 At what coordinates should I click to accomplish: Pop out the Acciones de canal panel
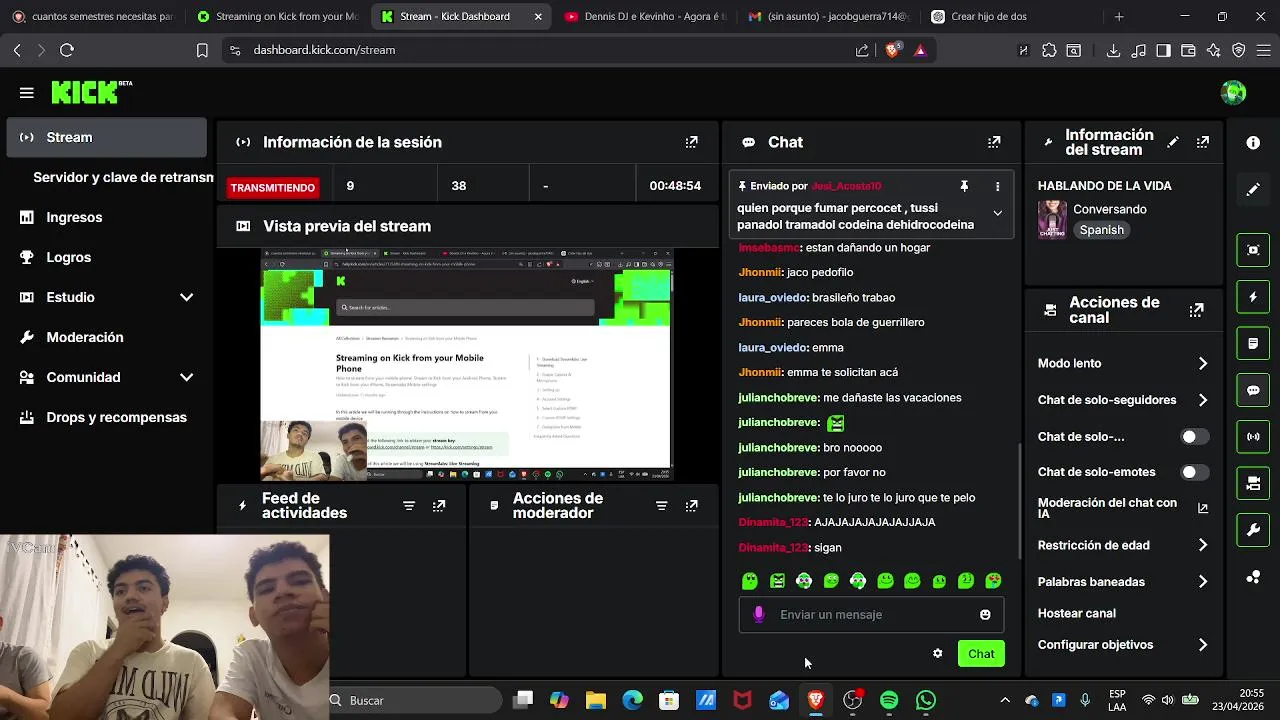point(1196,310)
